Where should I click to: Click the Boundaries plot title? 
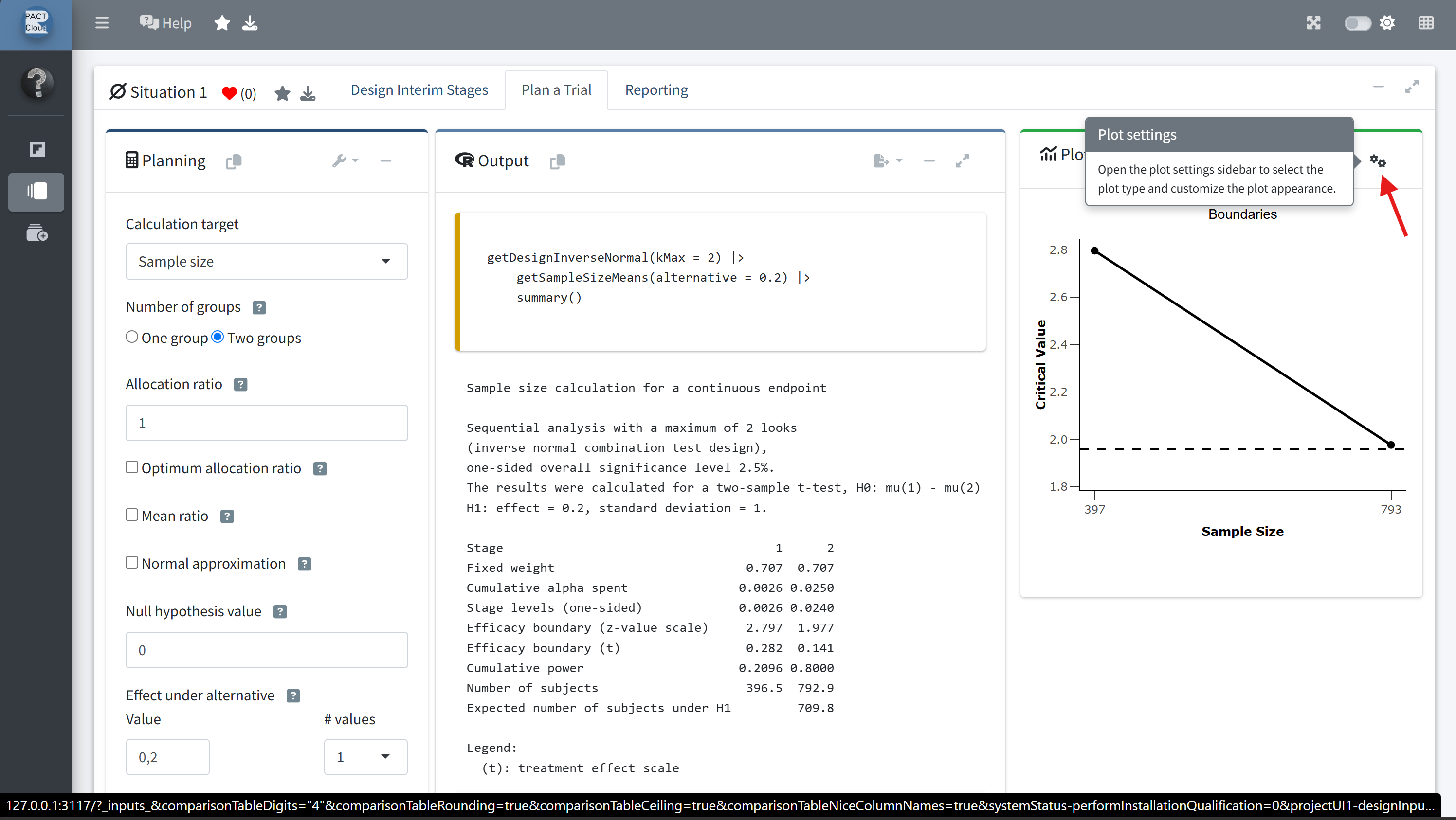coord(1242,214)
